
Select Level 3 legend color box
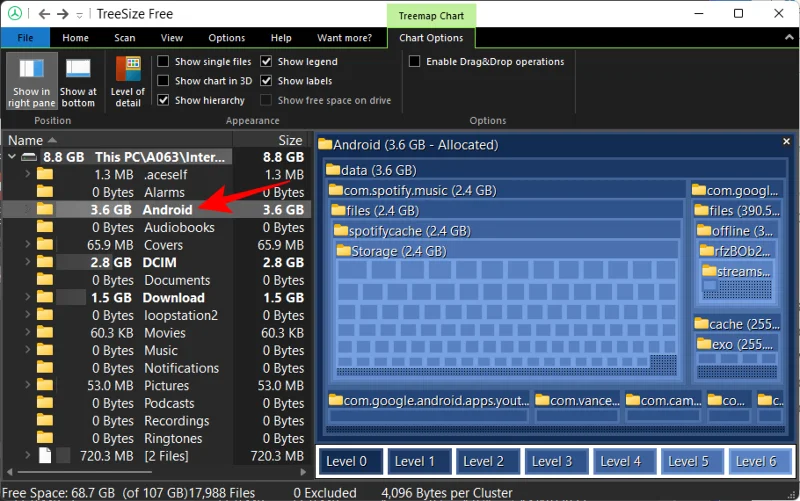pos(555,461)
